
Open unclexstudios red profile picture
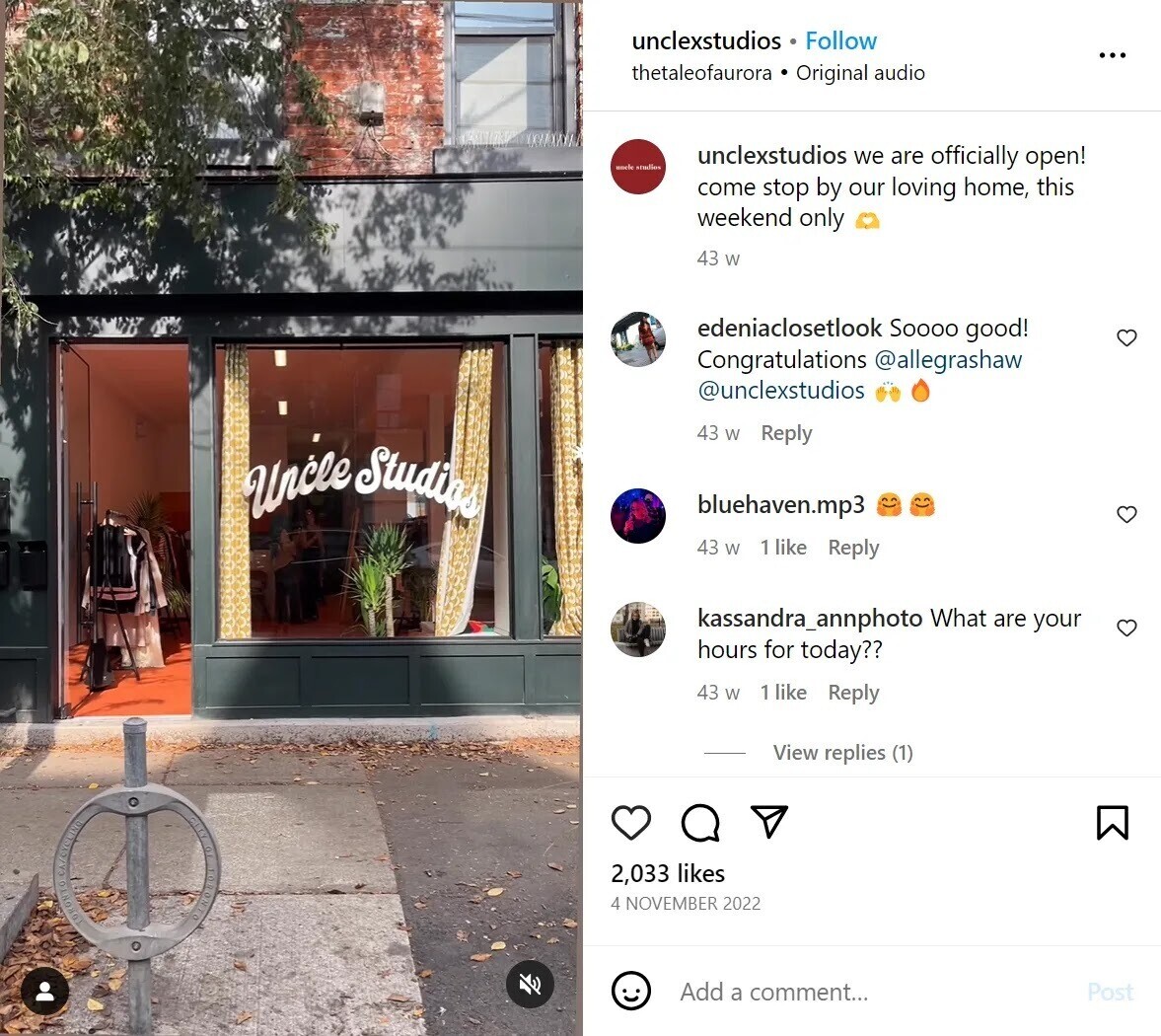pyautogui.click(x=638, y=167)
